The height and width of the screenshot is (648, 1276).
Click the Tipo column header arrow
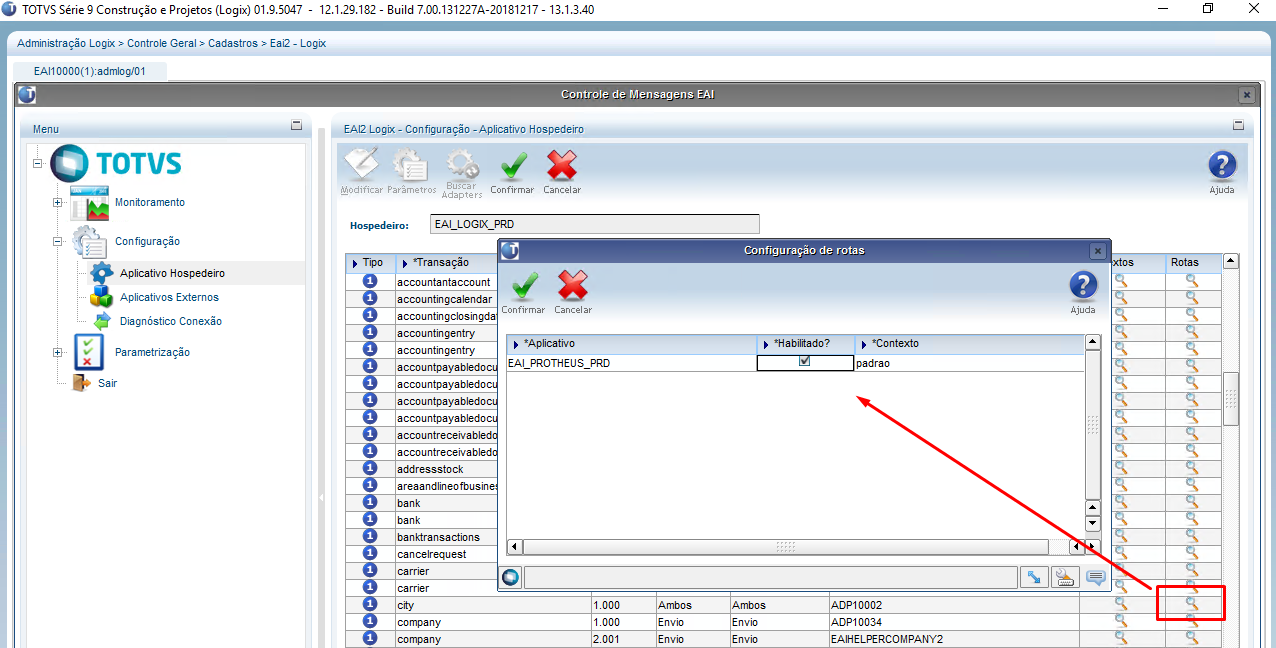[355, 263]
